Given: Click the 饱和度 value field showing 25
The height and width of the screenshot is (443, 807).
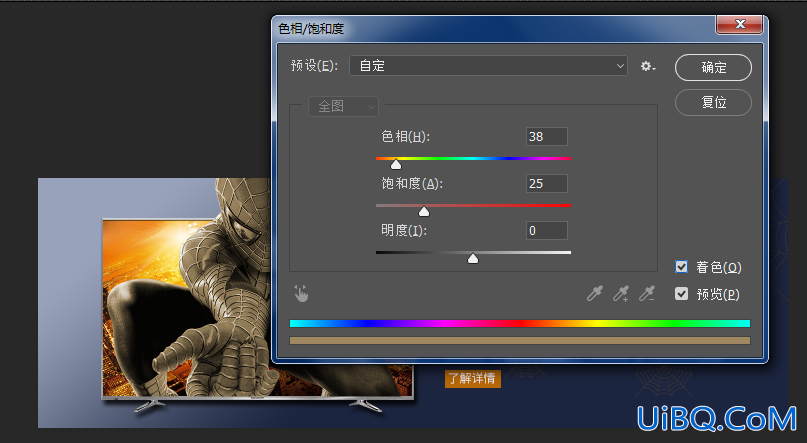Looking at the screenshot, I should pos(547,184).
